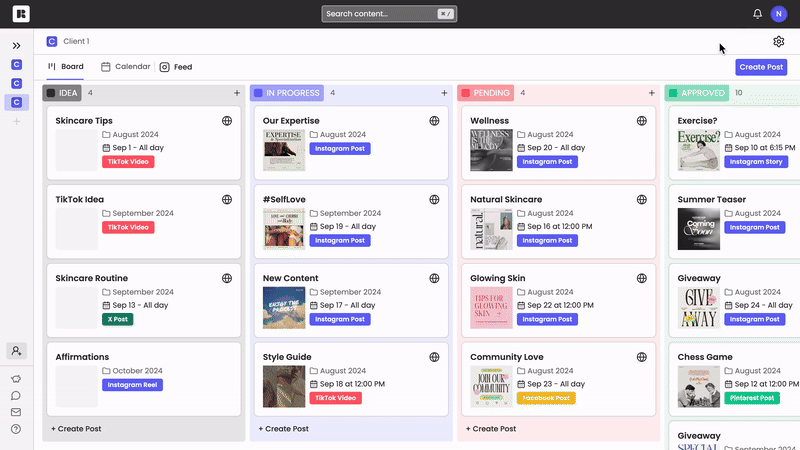
Task: Open the Chess Game thumbnail
Action: (698, 386)
